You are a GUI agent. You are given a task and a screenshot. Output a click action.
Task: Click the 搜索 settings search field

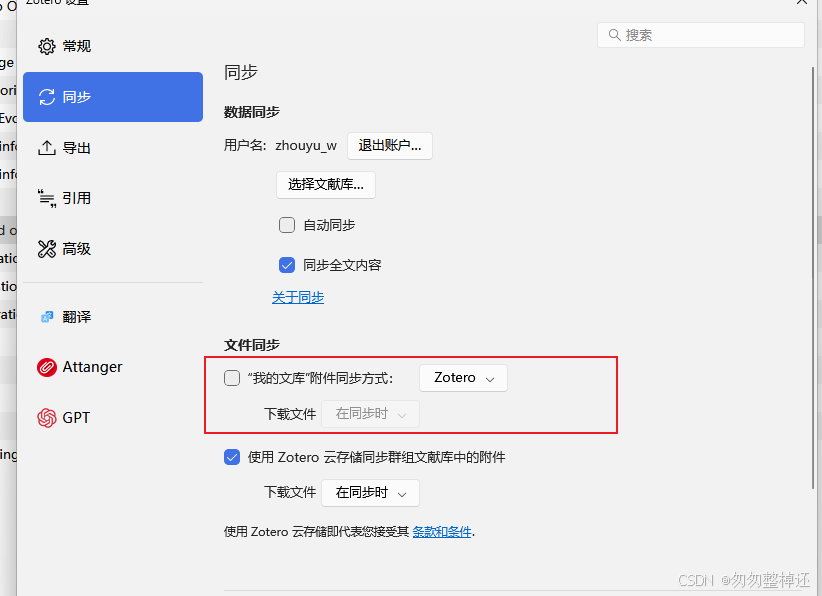pyautogui.click(x=701, y=35)
